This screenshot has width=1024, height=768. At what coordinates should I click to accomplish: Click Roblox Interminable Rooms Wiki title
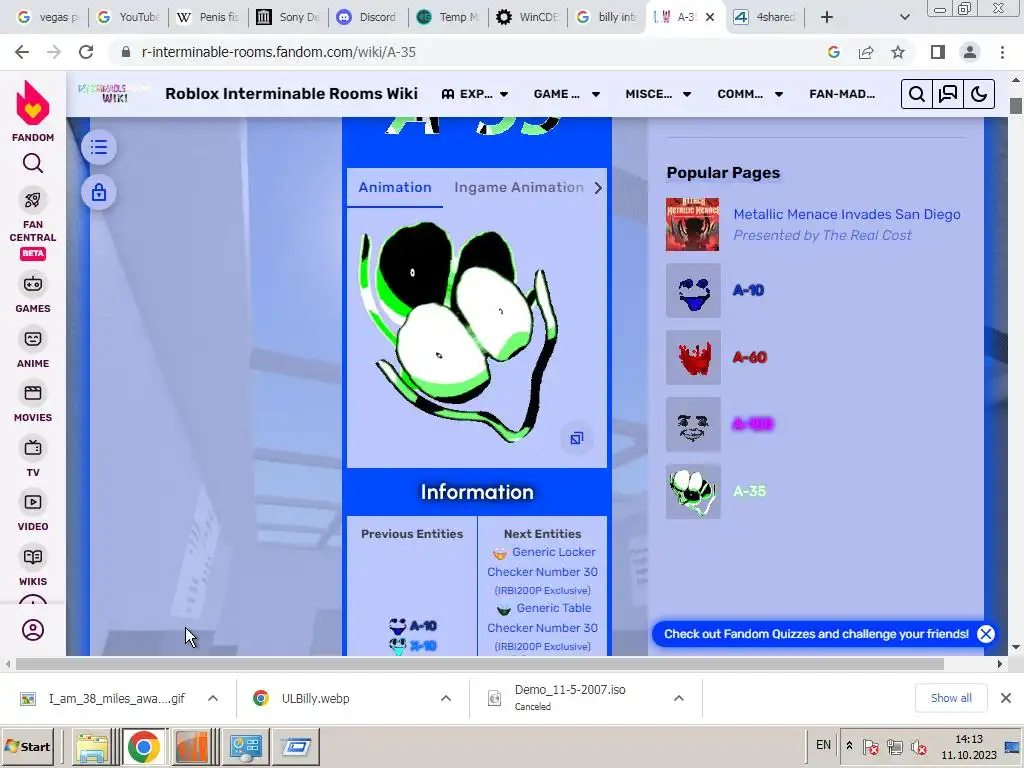(291, 93)
